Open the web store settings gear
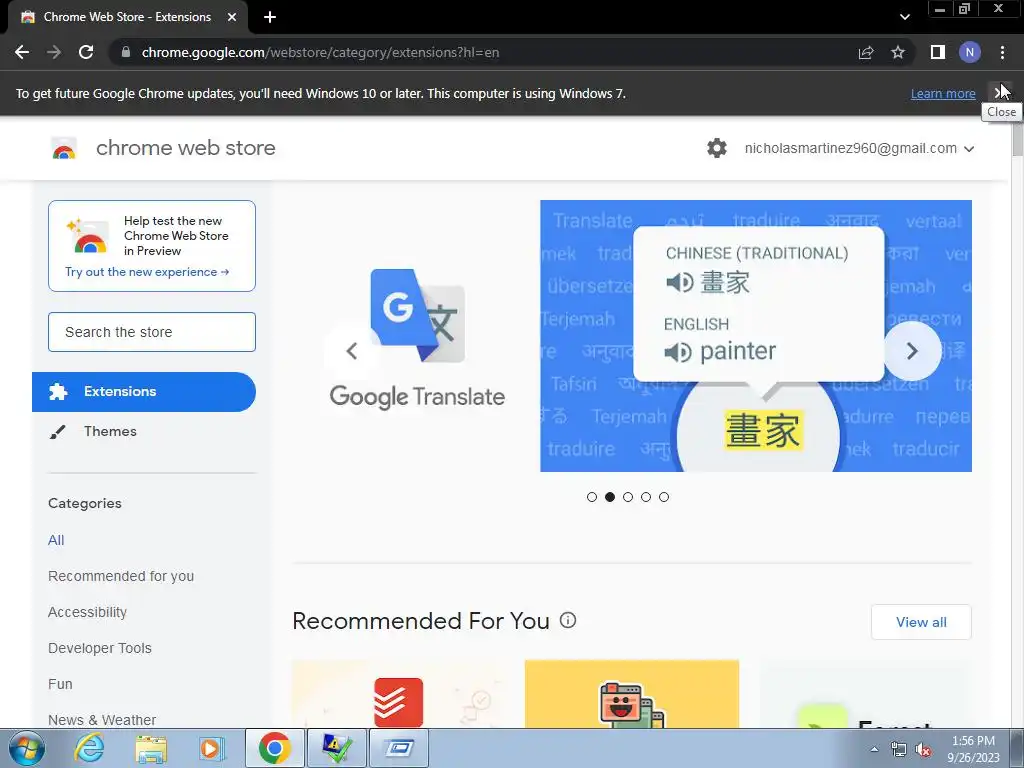This screenshot has height=768, width=1024. pos(716,148)
